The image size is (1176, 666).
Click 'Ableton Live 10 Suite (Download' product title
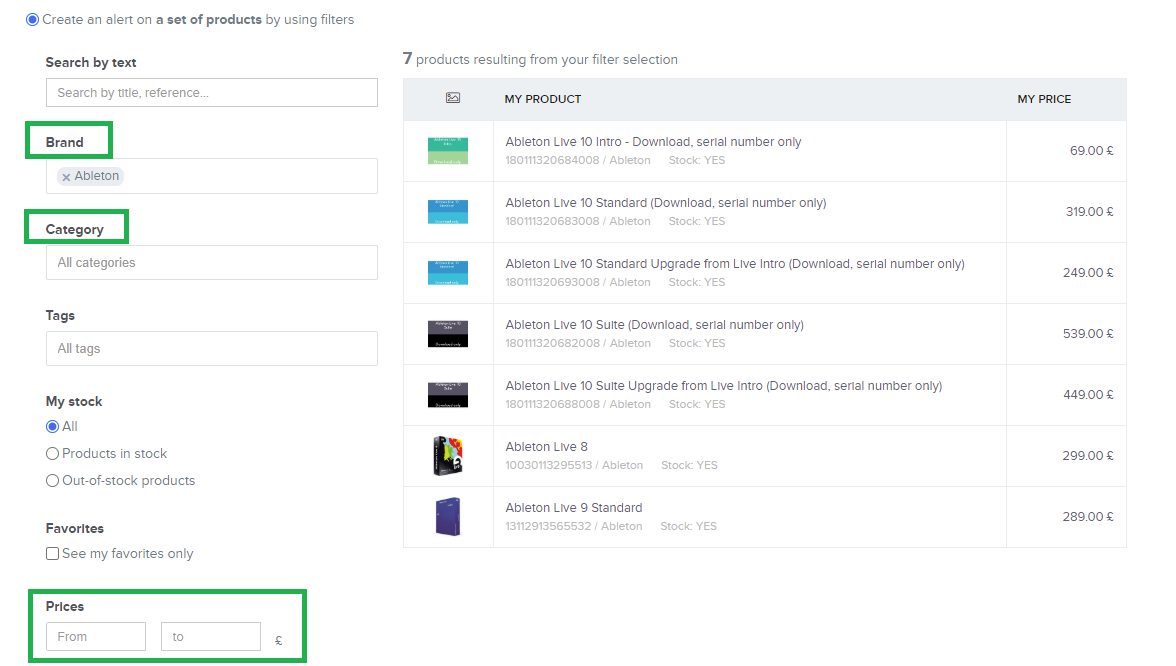(x=655, y=325)
